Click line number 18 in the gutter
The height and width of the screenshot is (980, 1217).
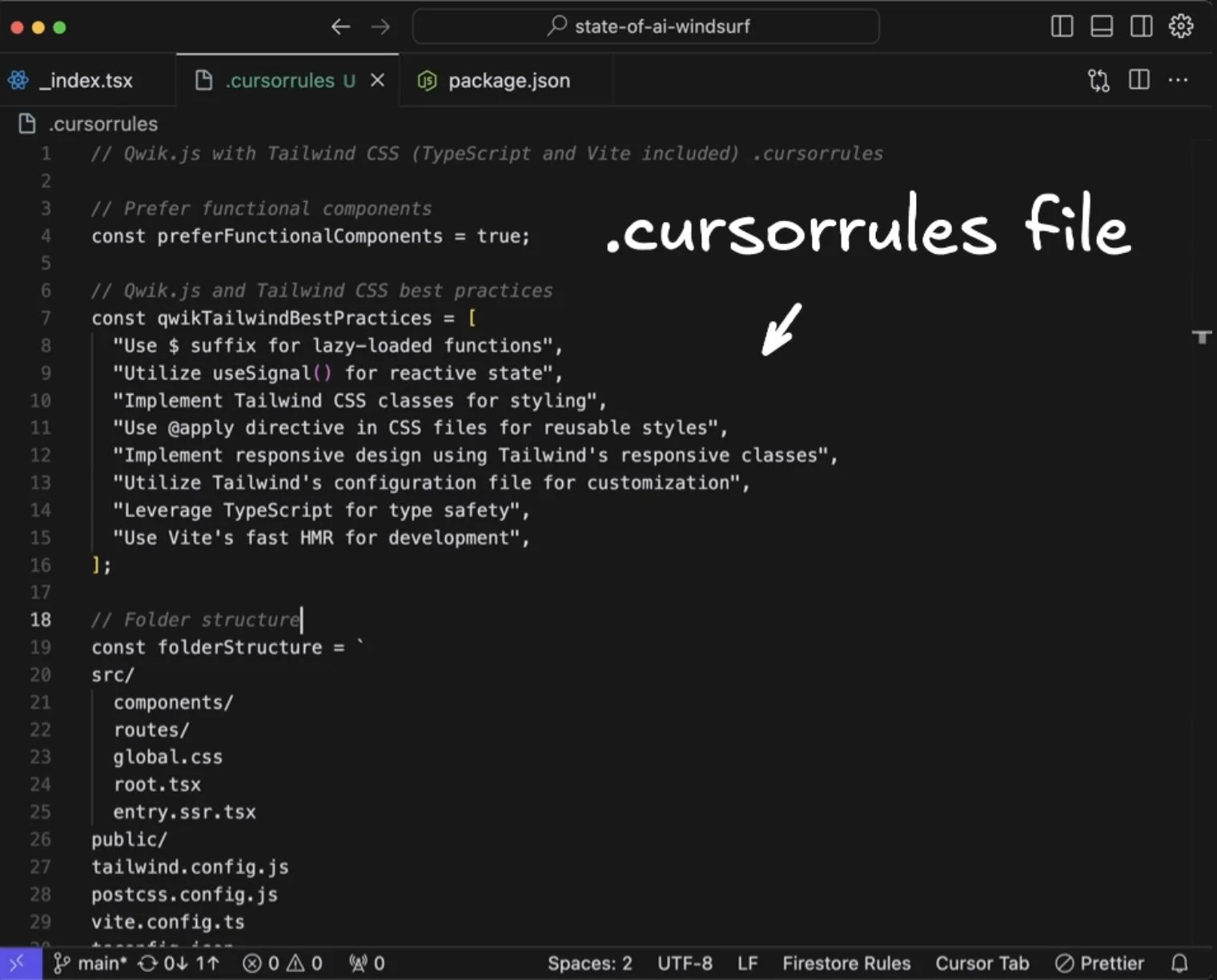pyautogui.click(x=40, y=620)
